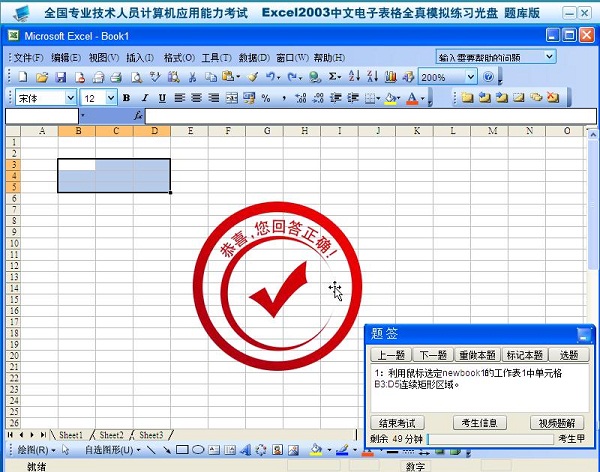Viewport: 600px width, 472px height.
Task: Toggle the Select Objects pointer tool
Action: pyautogui.click(x=66, y=450)
